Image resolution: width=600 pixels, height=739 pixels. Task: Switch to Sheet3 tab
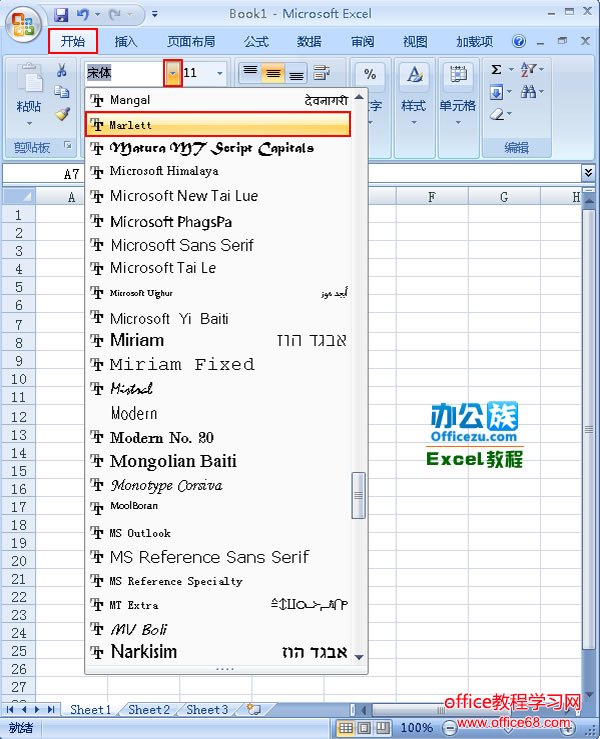click(x=207, y=709)
